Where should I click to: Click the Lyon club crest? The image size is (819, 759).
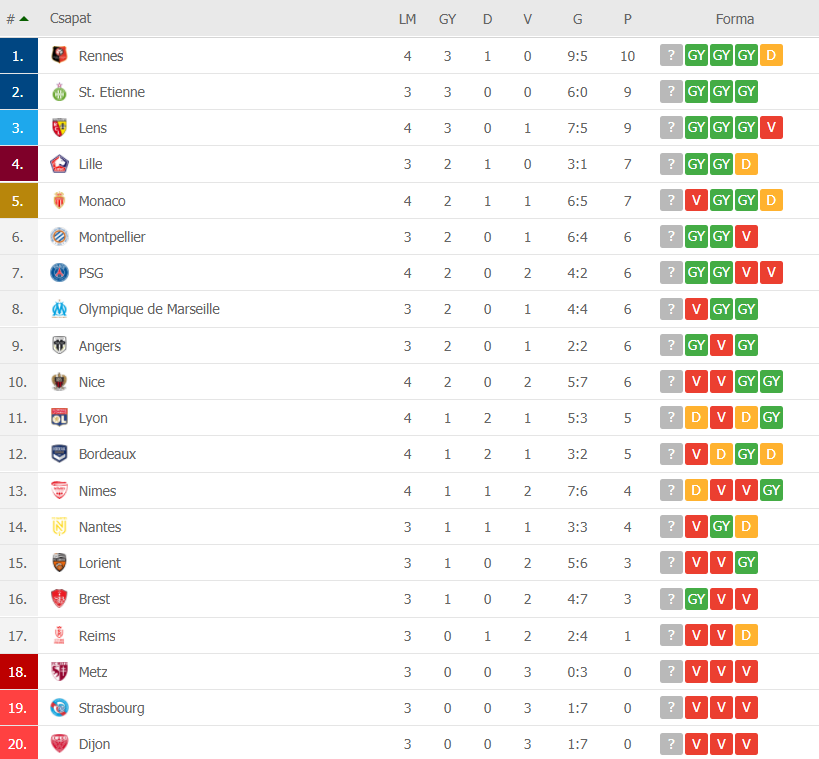click(x=60, y=417)
